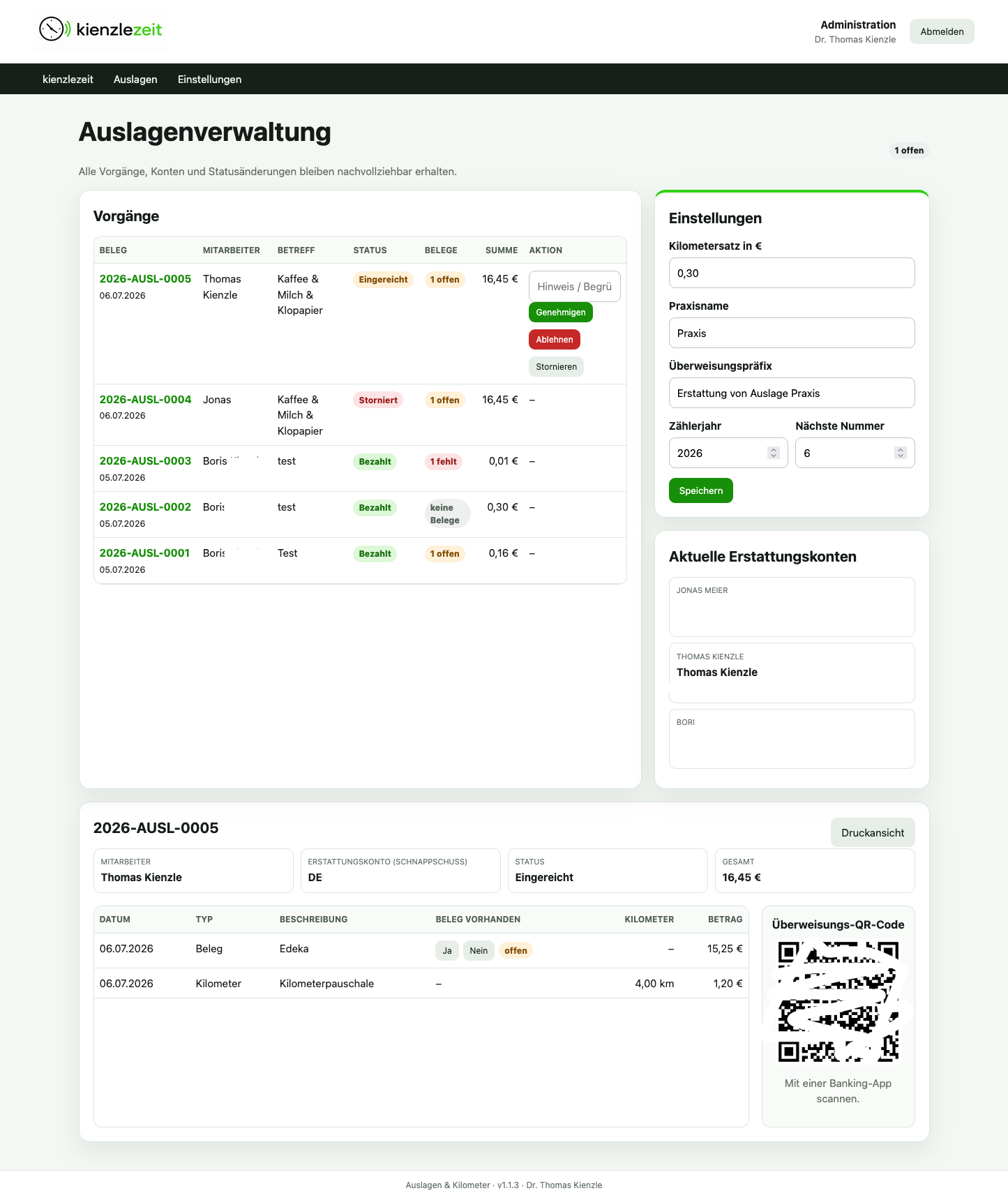
Task: Click the '1 offen' badge for 2026-AUSL-0001
Action: (444, 554)
